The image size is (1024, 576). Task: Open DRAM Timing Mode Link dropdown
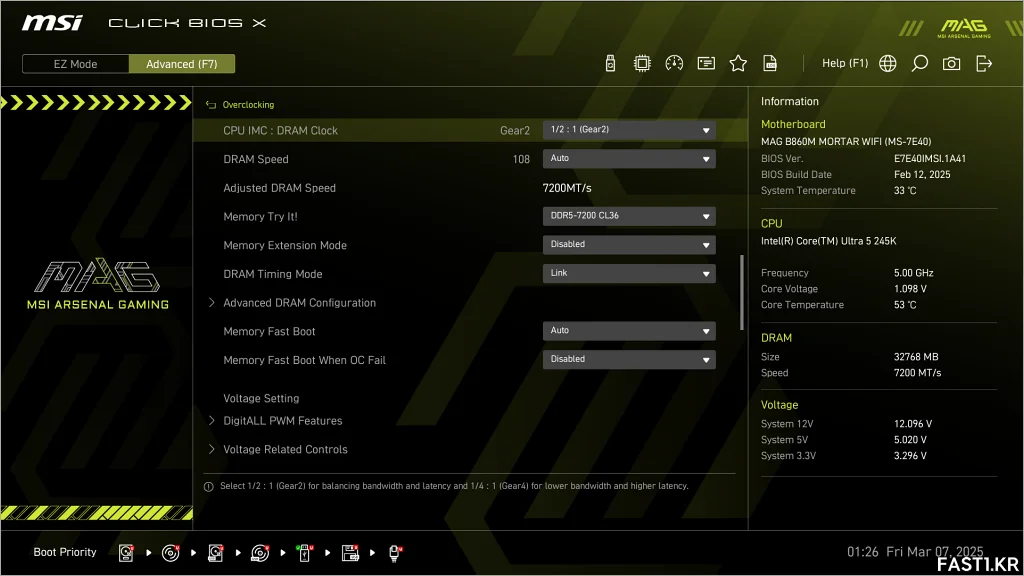click(629, 274)
